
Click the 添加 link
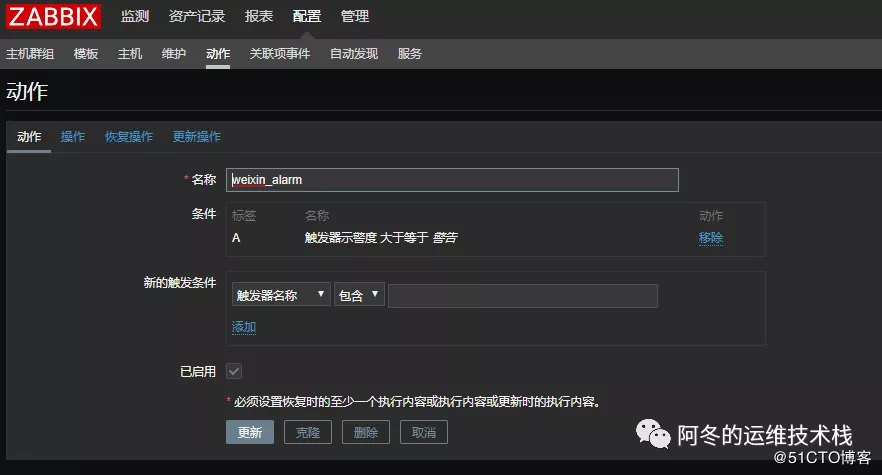coord(244,327)
